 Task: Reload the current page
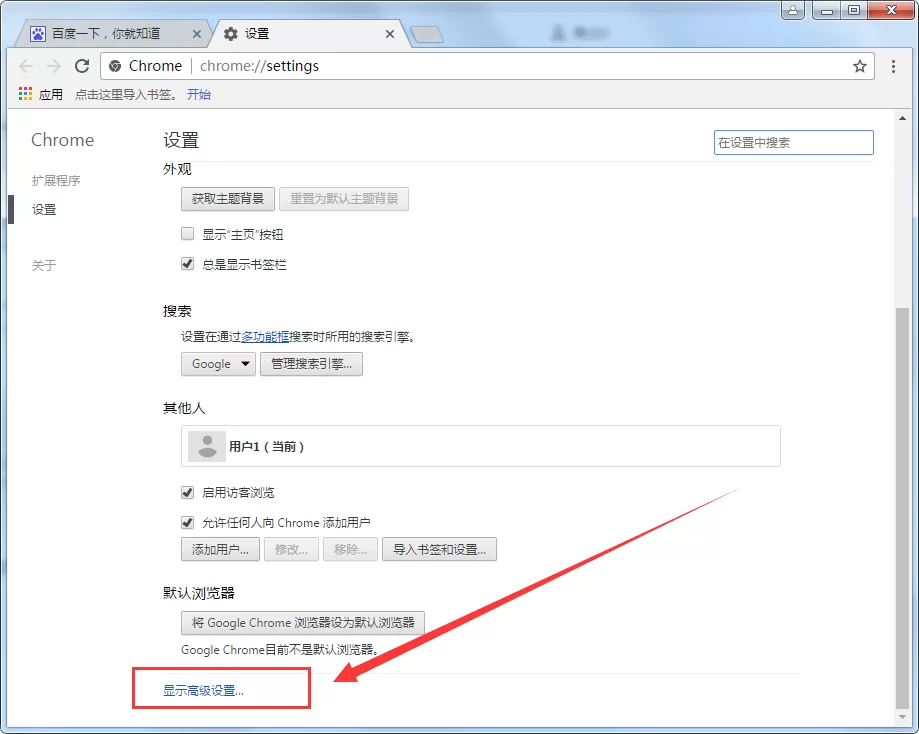[82, 66]
